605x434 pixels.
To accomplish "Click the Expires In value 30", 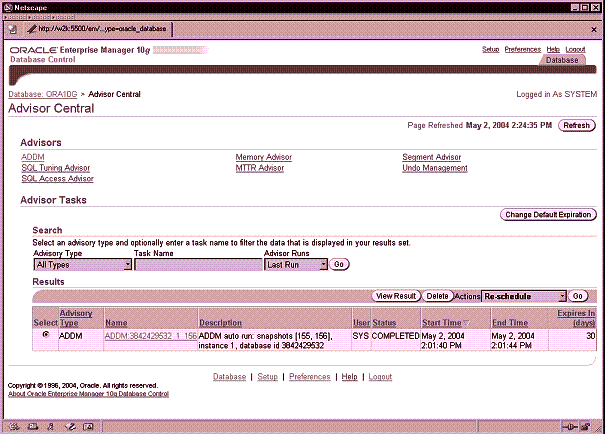I will click(x=591, y=336).
